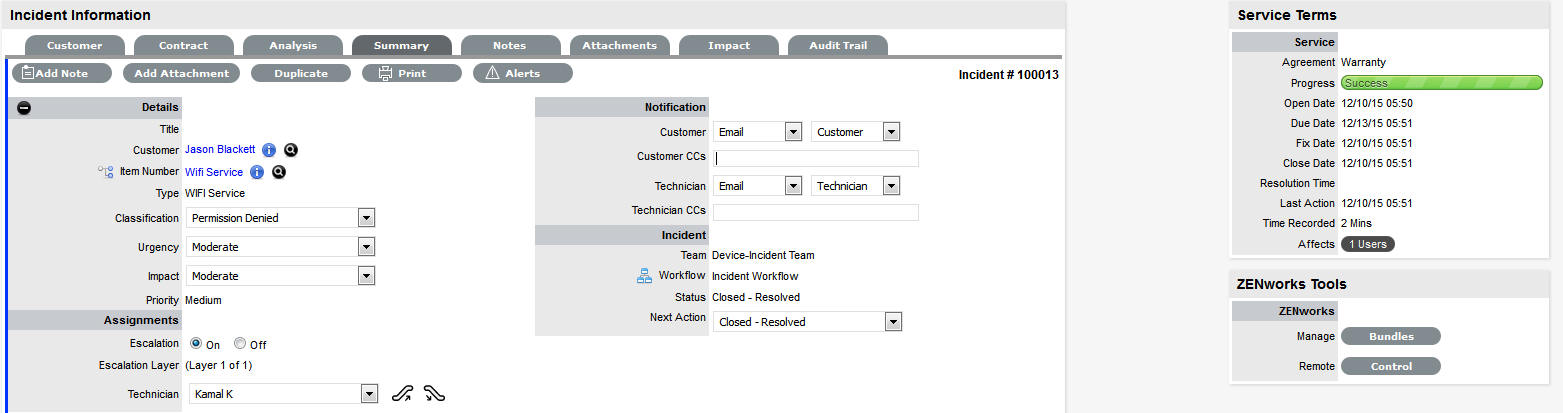The width and height of the screenshot is (1563, 413).
Task: Open the item relationship tree icon
Action: (x=105, y=172)
